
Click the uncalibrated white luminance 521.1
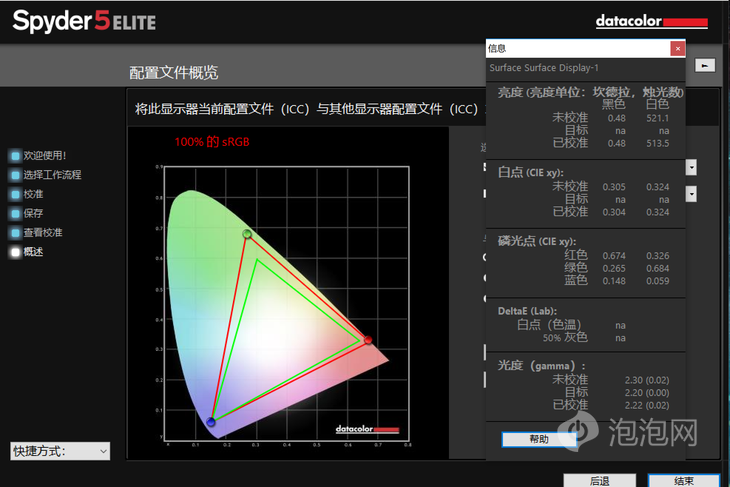(x=657, y=118)
